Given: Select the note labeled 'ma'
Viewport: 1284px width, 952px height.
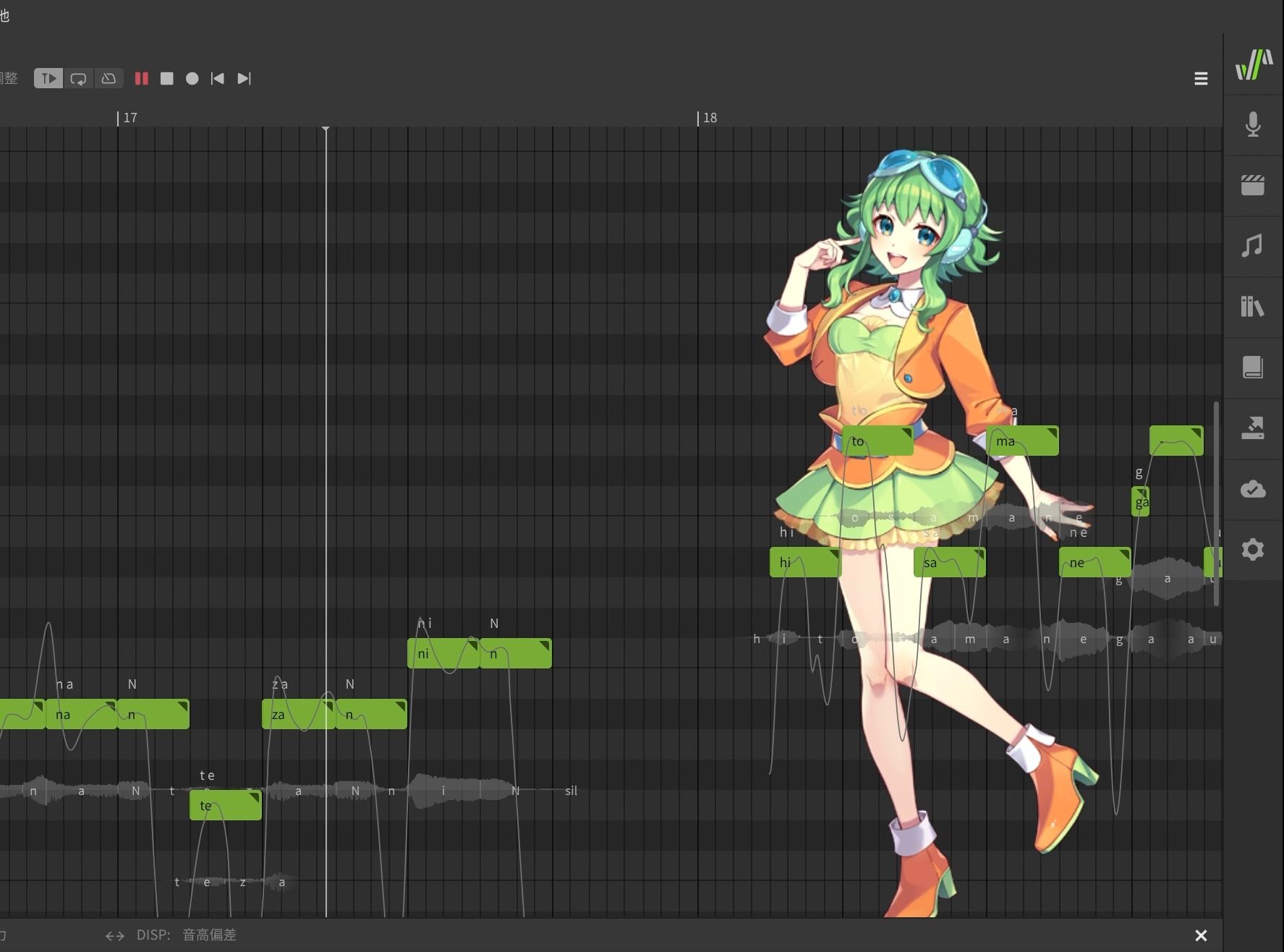Looking at the screenshot, I should (1022, 441).
